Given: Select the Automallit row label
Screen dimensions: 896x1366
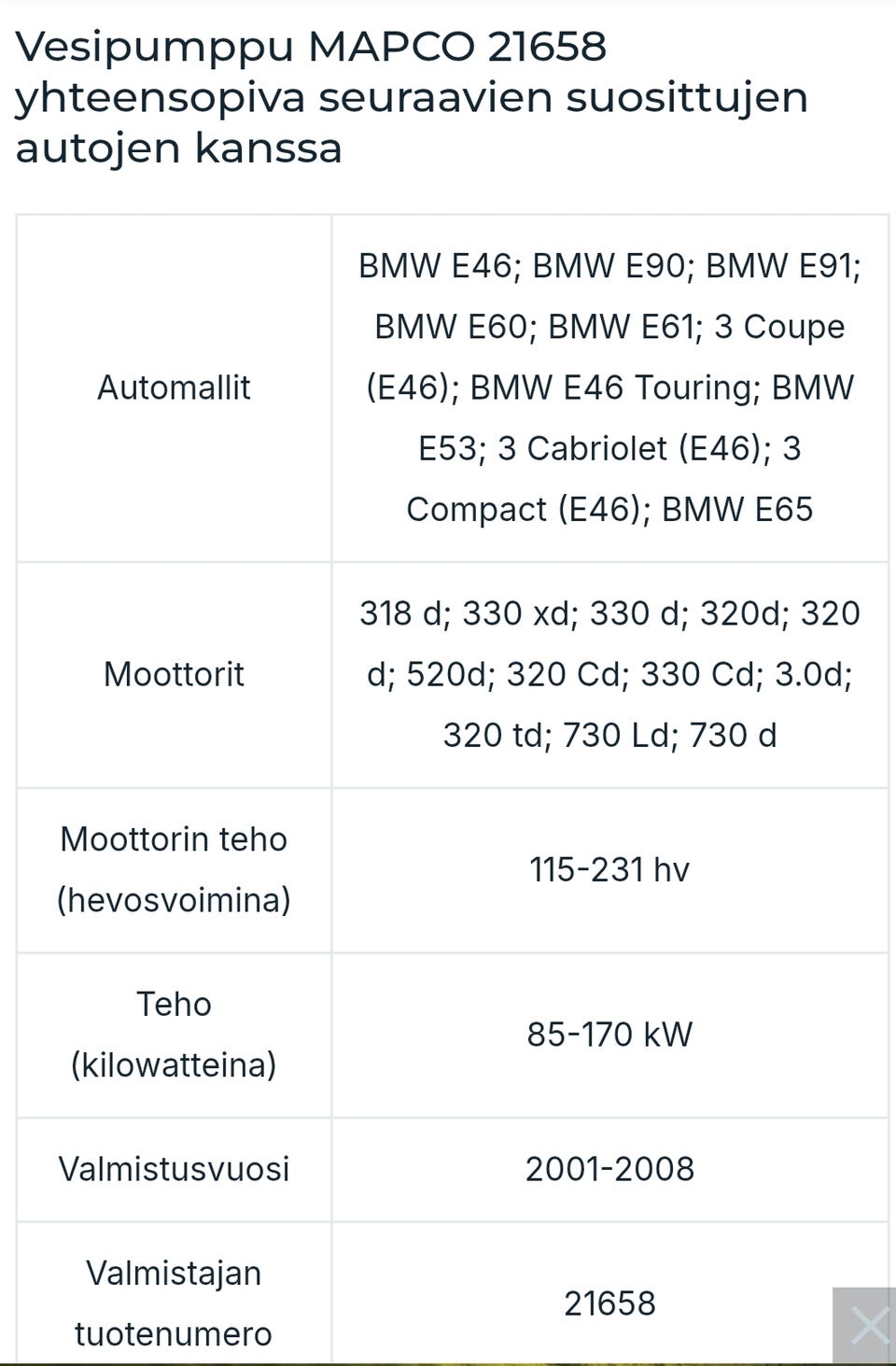Looking at the screenshot, I should pyautogui.click(x=174, y=387).
